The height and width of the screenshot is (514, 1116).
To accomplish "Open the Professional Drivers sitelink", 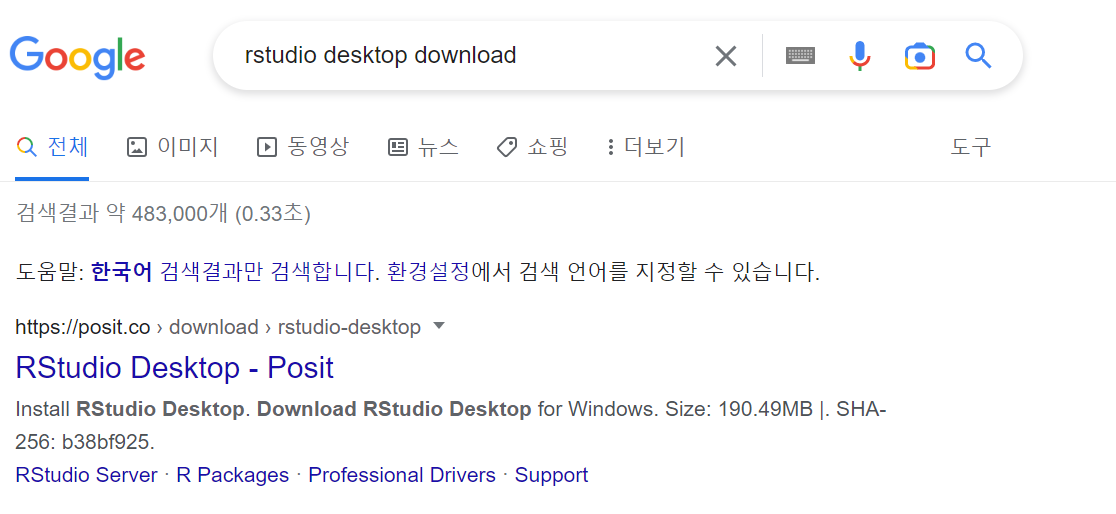I will click(402, 475).
